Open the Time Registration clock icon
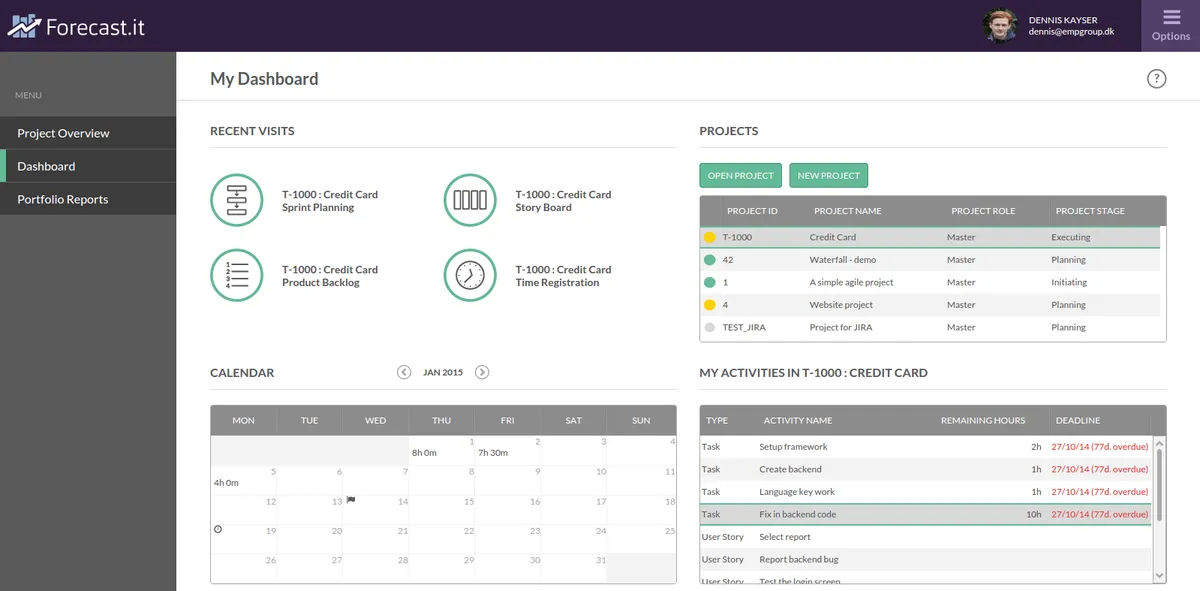The height and width of the screenshot is (591, 1200). point(469,275)
